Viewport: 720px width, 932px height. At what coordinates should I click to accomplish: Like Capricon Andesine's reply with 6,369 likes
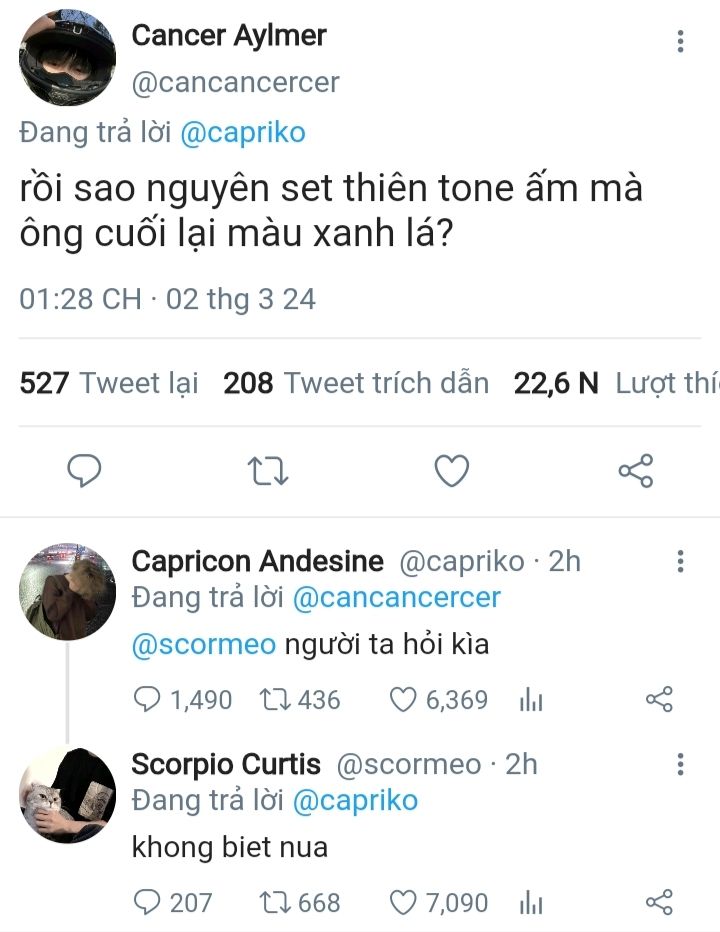pyautogui.click(x=402, y=699)
